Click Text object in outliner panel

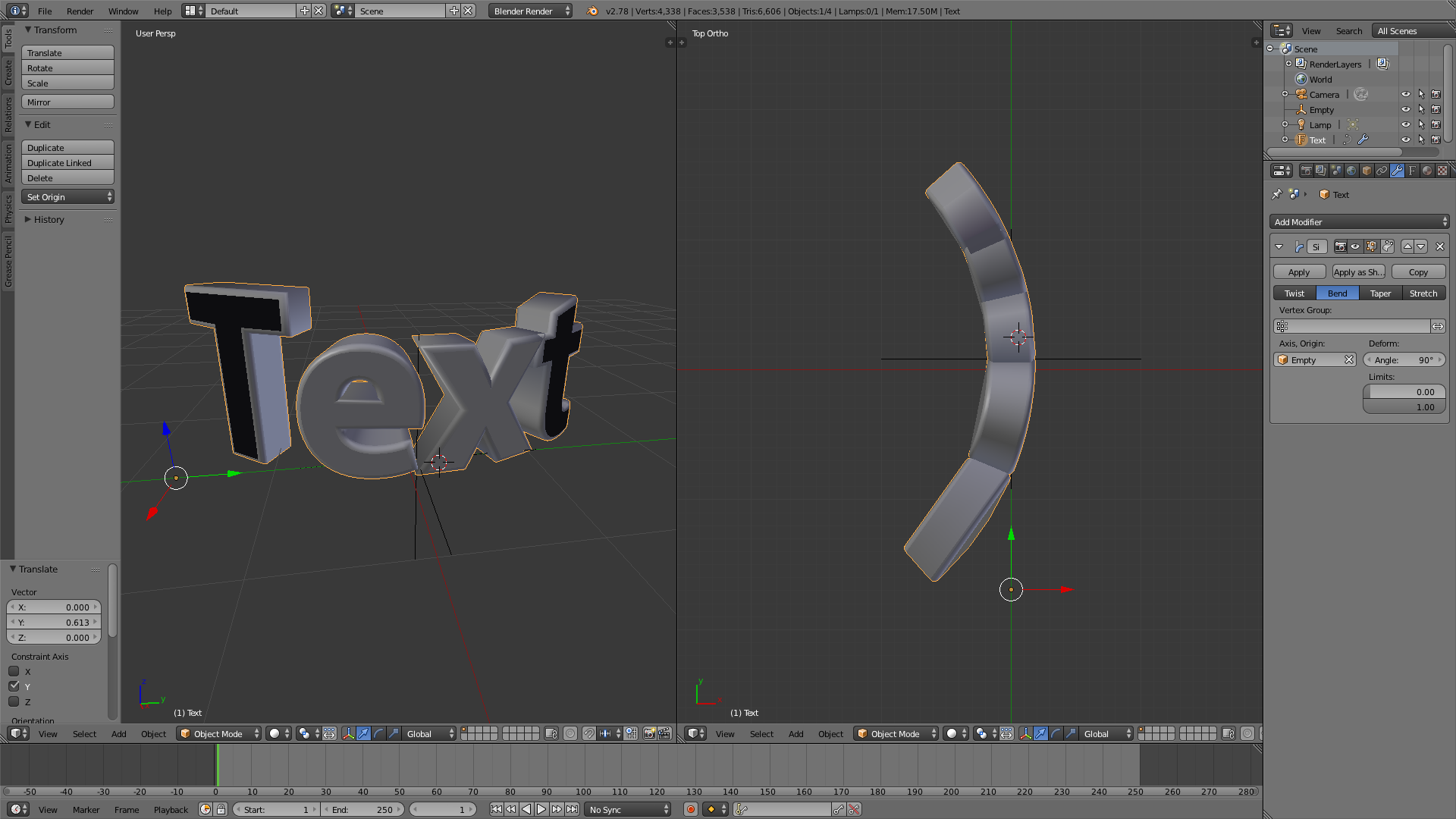pos(1318,140)
